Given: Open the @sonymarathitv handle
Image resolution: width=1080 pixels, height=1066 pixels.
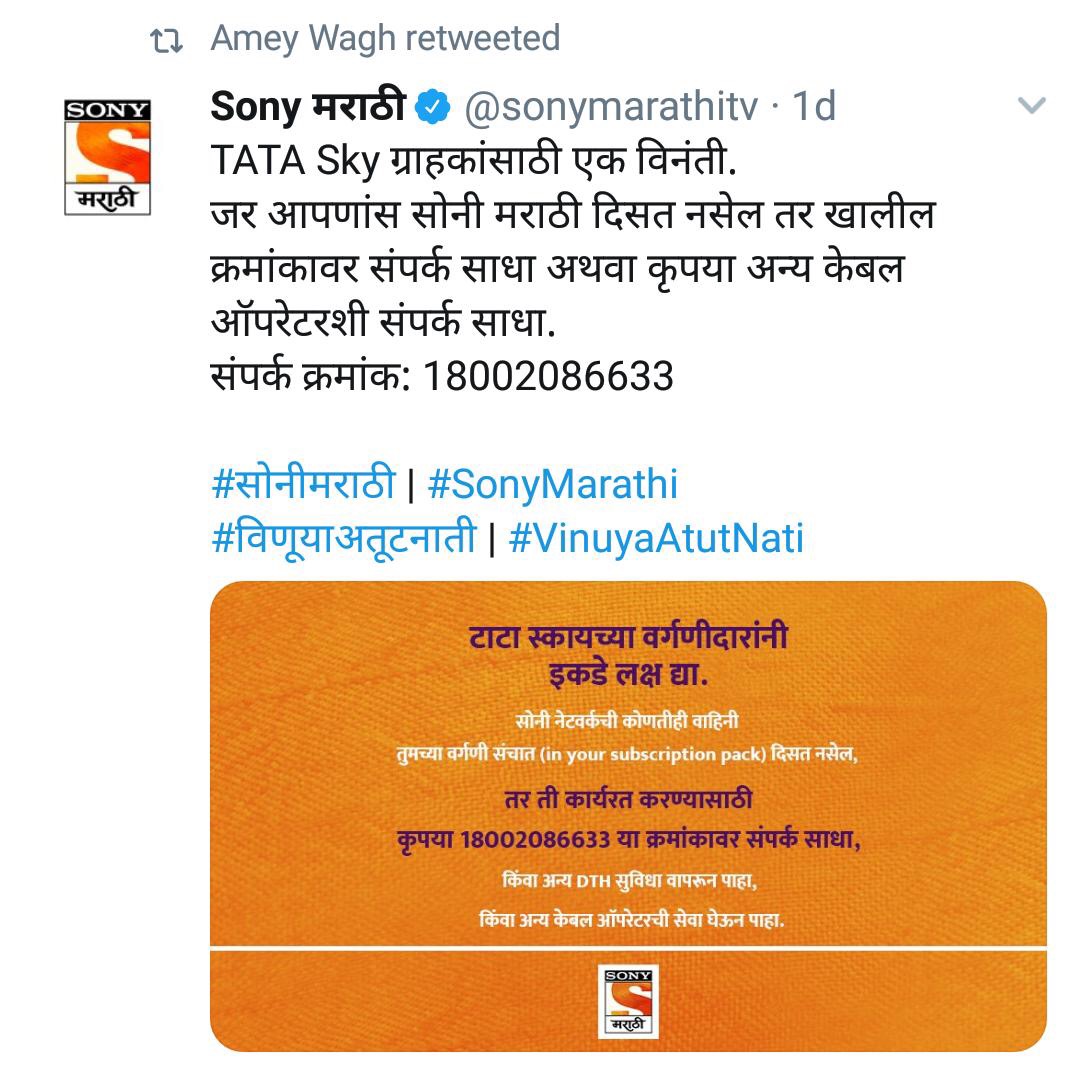Looking at the screenshot, I should (x=611, y=107).
